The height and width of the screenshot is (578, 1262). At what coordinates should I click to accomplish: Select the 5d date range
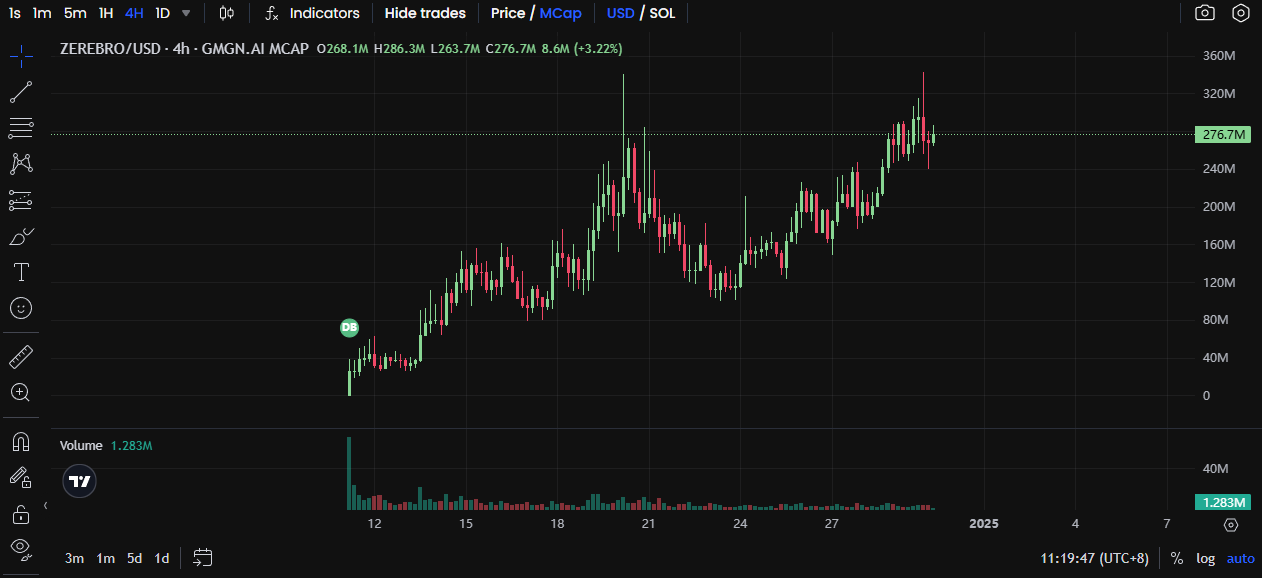point(134,558)
